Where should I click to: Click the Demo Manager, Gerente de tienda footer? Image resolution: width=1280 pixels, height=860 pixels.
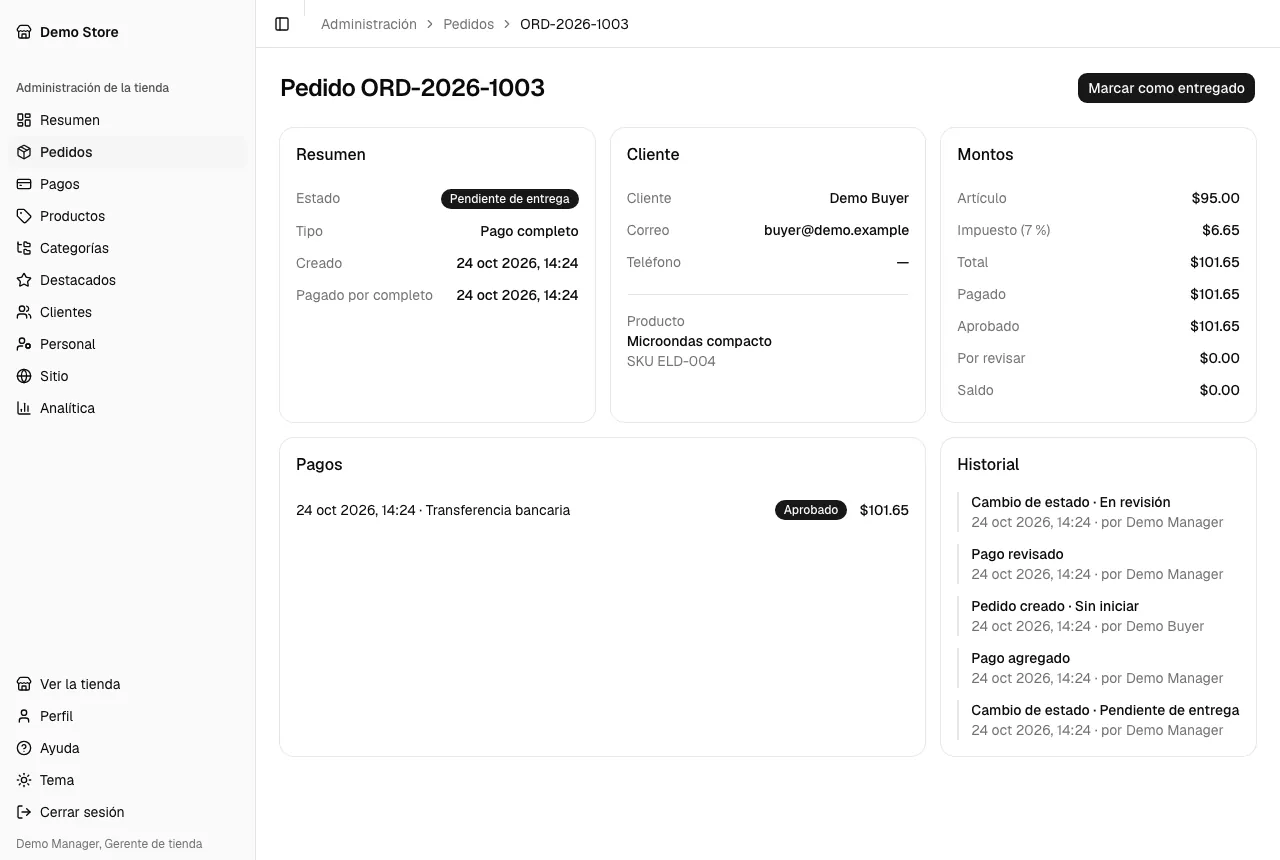[x=109, y=844]
